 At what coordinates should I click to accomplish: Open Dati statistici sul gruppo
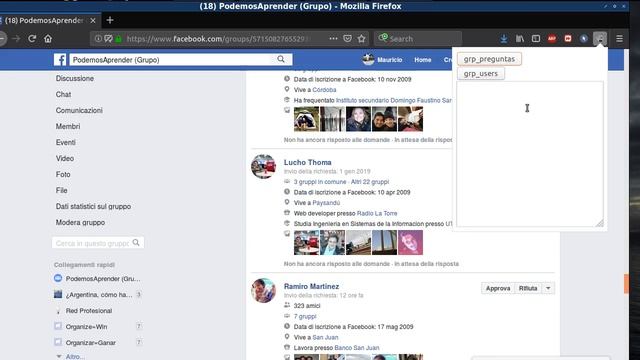pos(93,207)
